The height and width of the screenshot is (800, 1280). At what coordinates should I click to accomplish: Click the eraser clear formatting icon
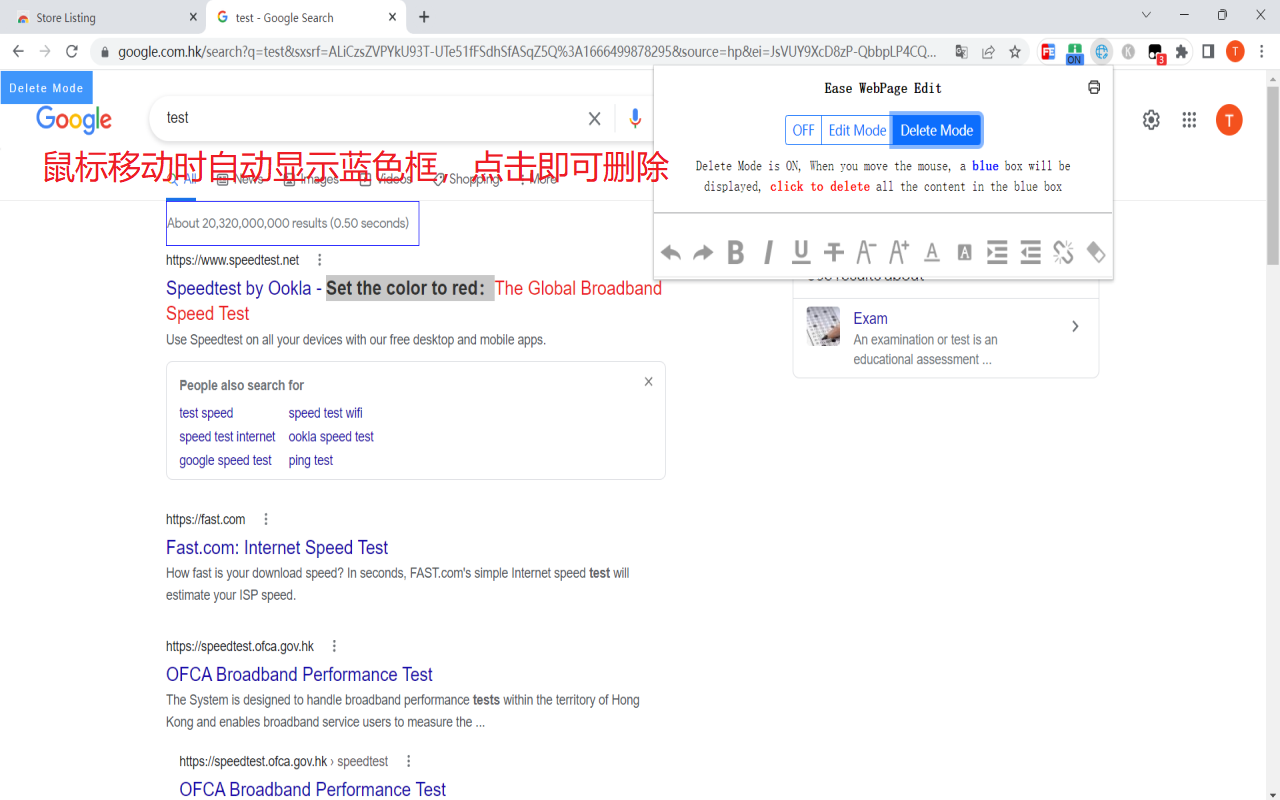1096,253
